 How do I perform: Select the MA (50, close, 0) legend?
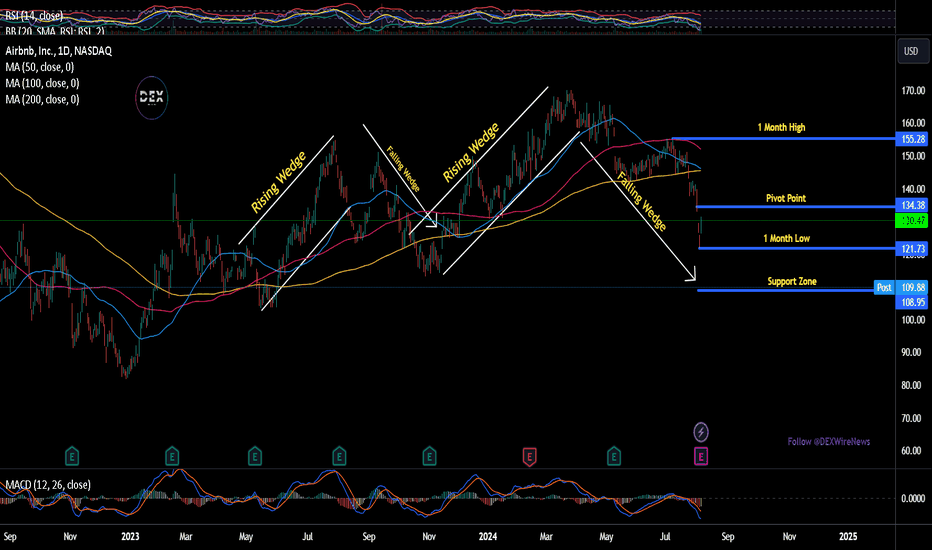[39, 67]
